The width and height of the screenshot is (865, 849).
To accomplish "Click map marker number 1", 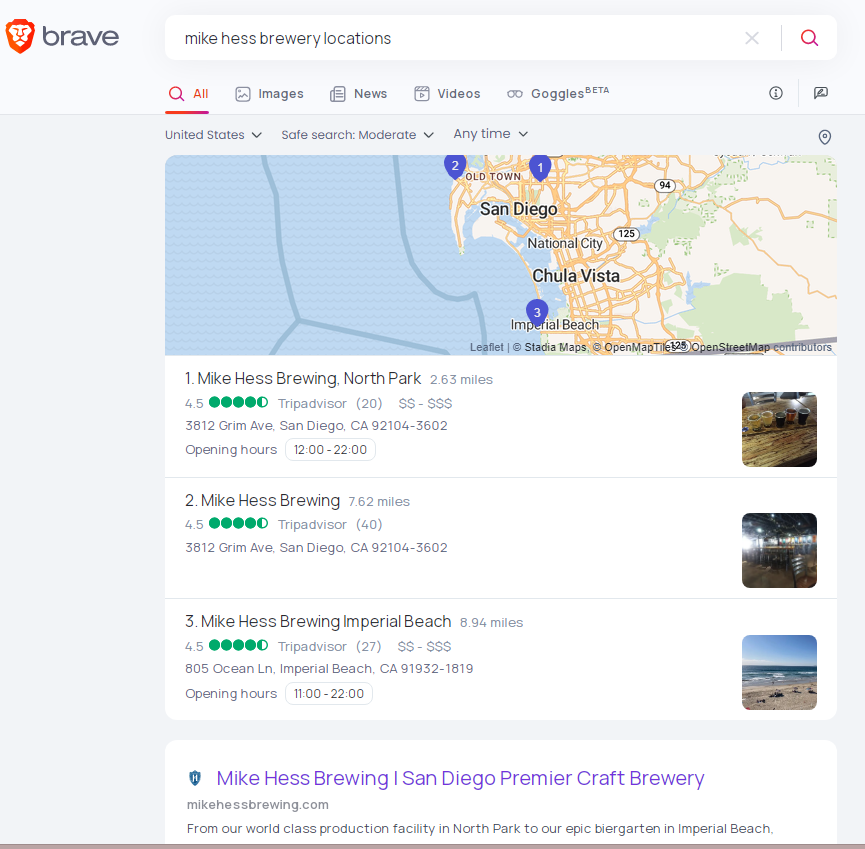I will click(540, 168).
